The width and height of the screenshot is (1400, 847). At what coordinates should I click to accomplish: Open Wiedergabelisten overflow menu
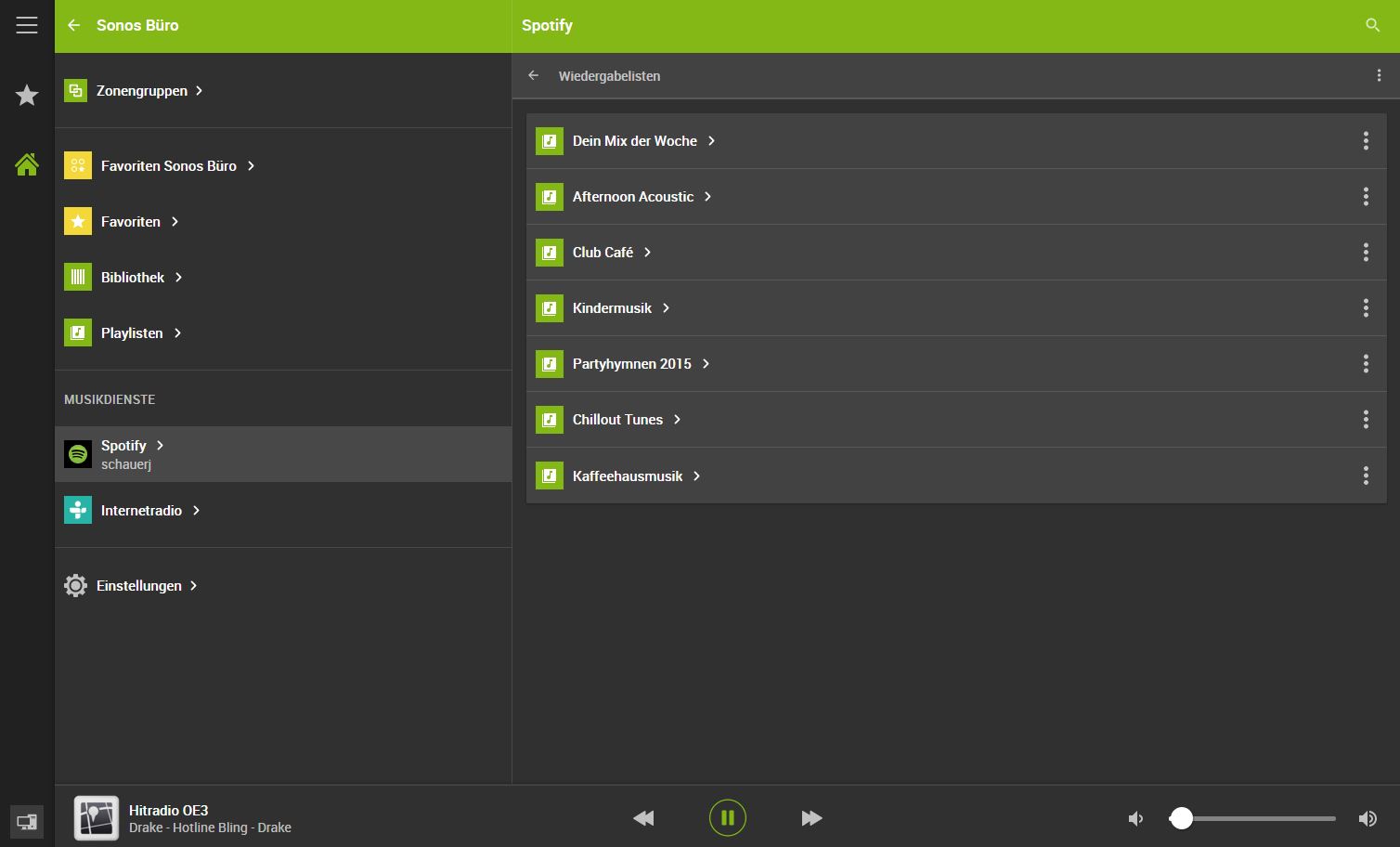tap(1379, 75)
